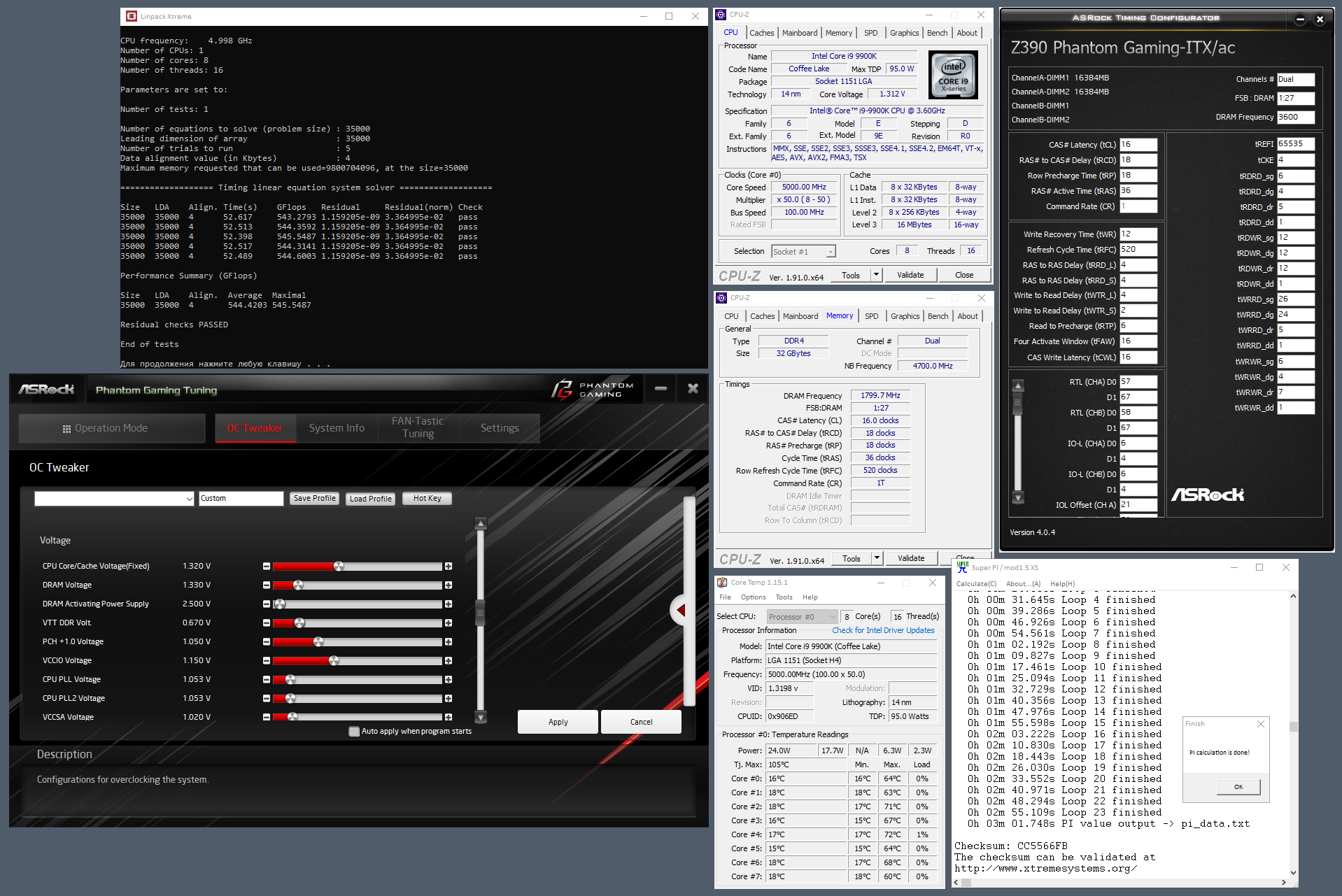Raise CPU PLL2 Voltage via plus icon
The height and width of the screenshot is (896, 1342).
click(448, 698)
